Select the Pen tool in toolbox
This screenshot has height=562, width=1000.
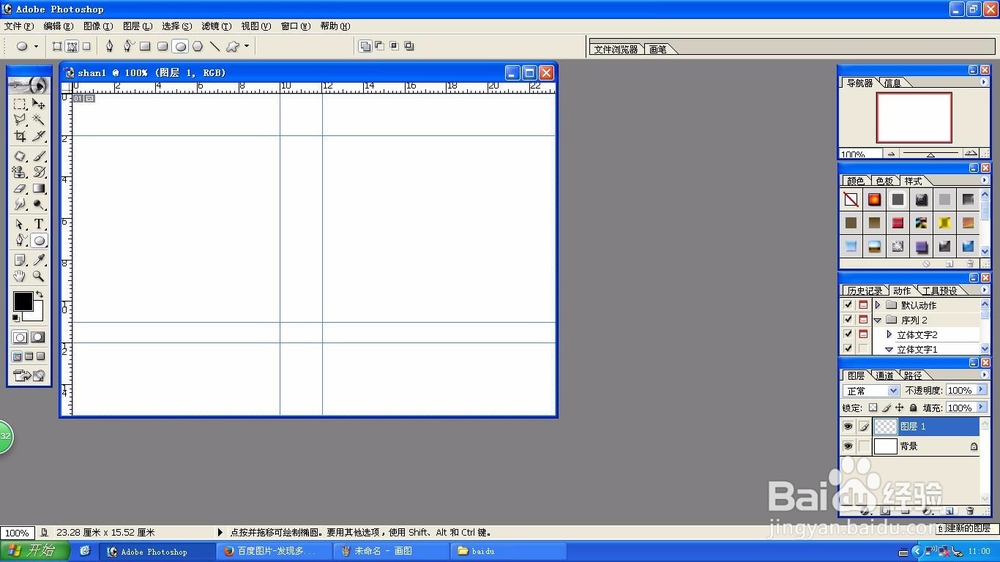pos(20,240)
